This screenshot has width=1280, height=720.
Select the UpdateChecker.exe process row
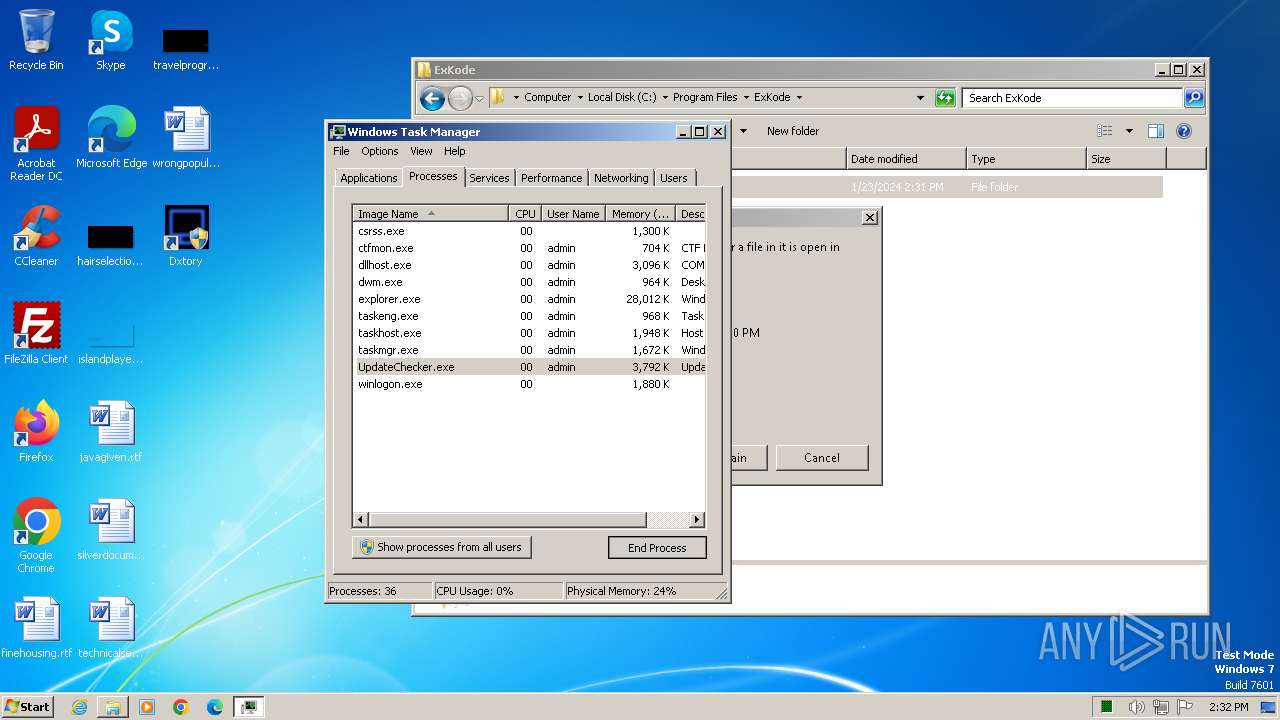click(x=529, y=367)
